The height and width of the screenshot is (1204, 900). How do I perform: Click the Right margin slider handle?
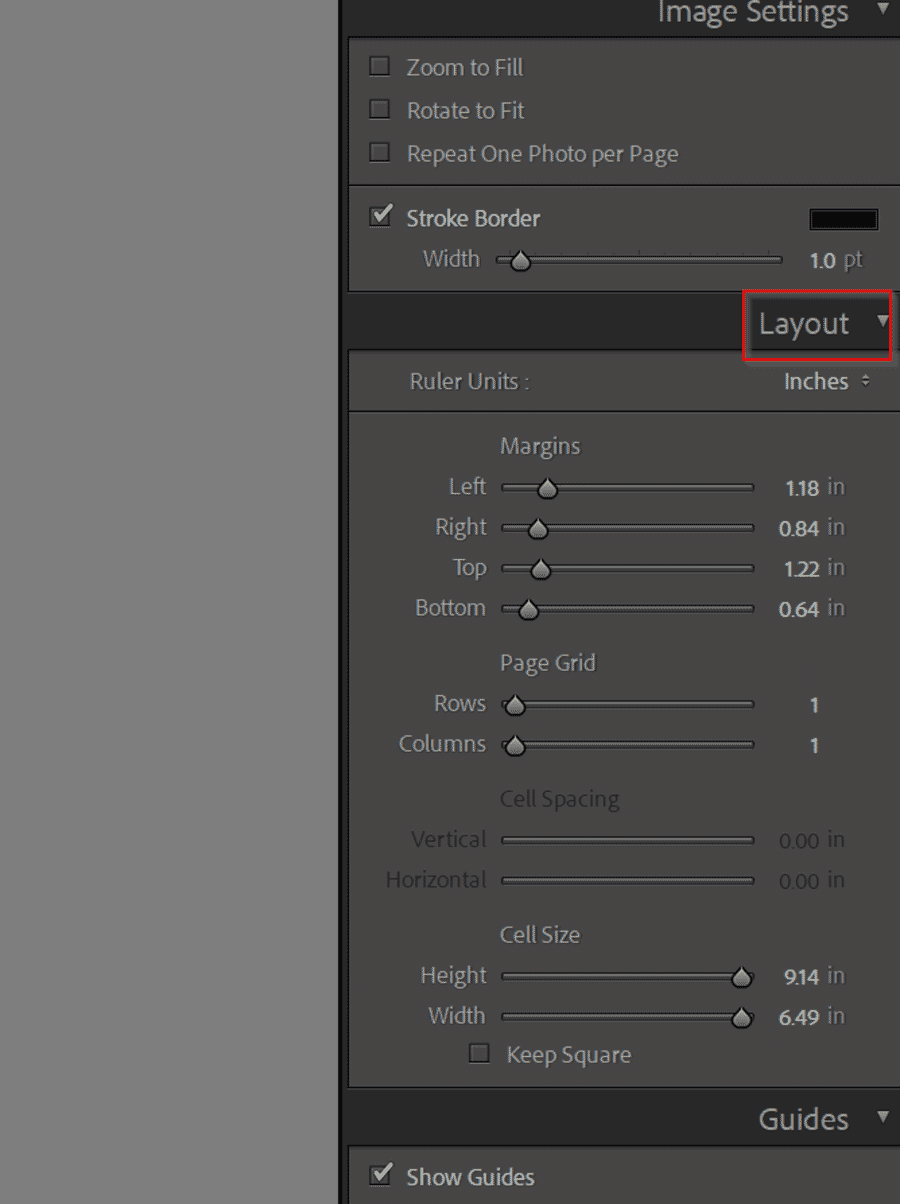point(537,529)
